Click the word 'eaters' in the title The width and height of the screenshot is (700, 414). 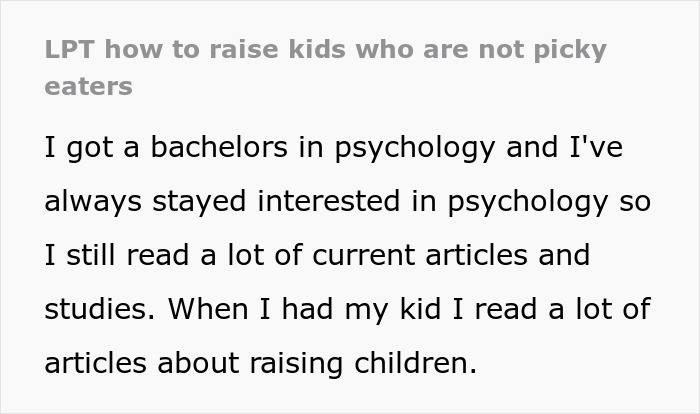pyautogui.click(x=88, y=86)
